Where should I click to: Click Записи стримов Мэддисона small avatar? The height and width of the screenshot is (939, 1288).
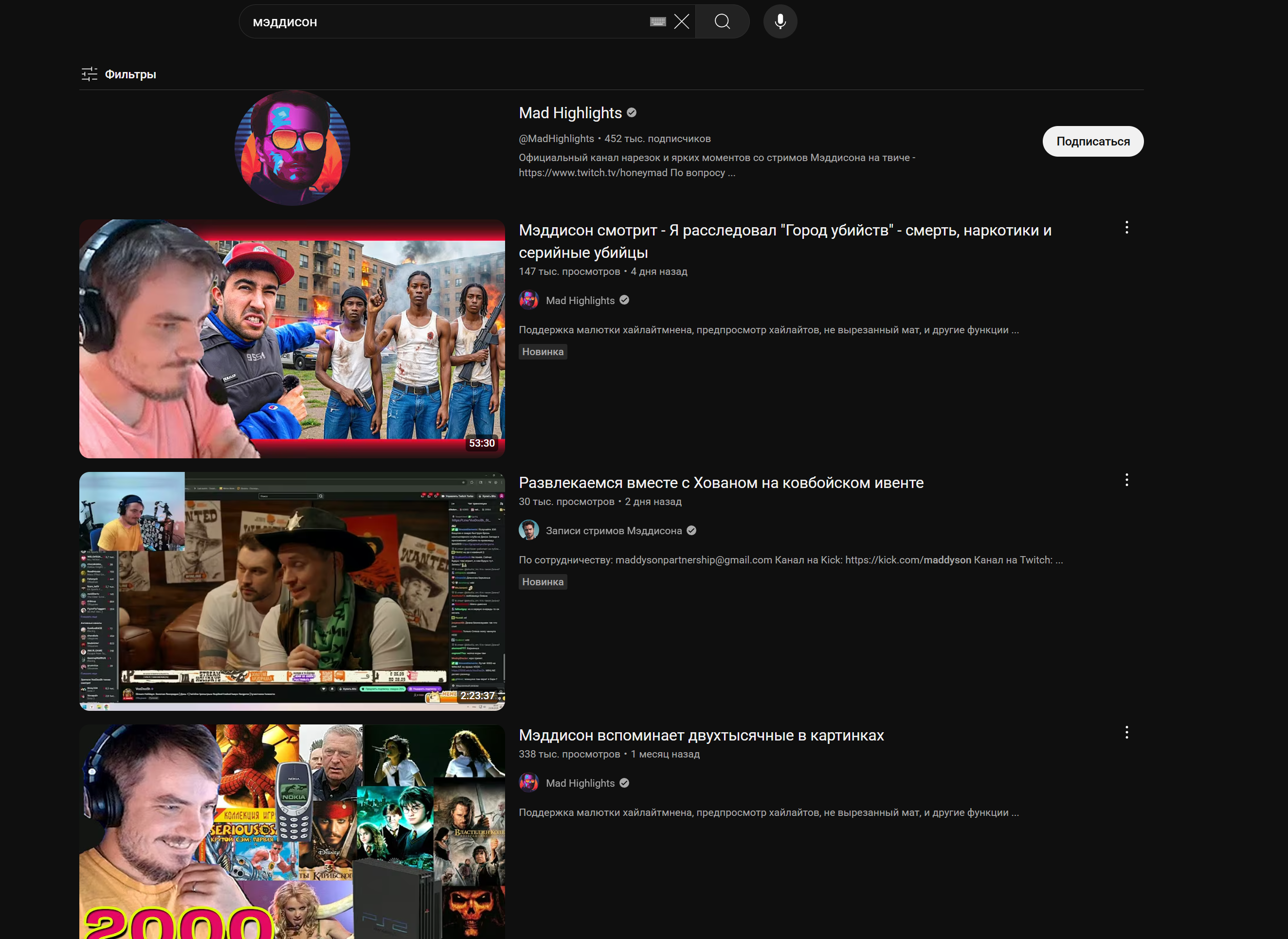[528, 530]
